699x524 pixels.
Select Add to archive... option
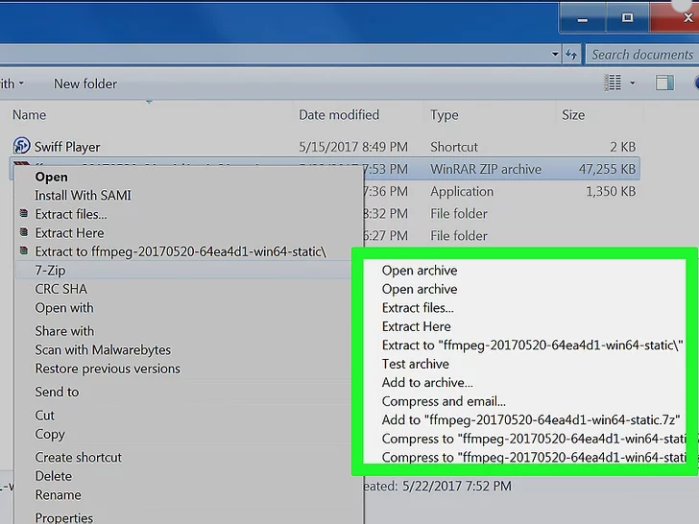tap(427, 383)
